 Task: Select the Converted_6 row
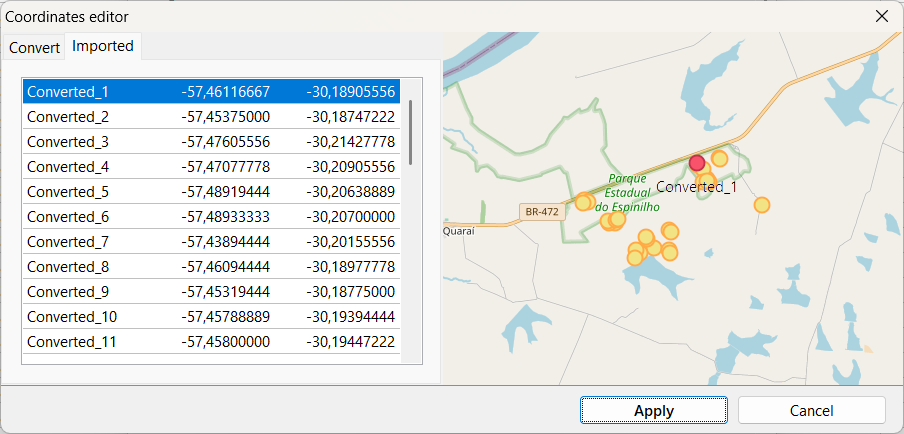pos(212,217)
